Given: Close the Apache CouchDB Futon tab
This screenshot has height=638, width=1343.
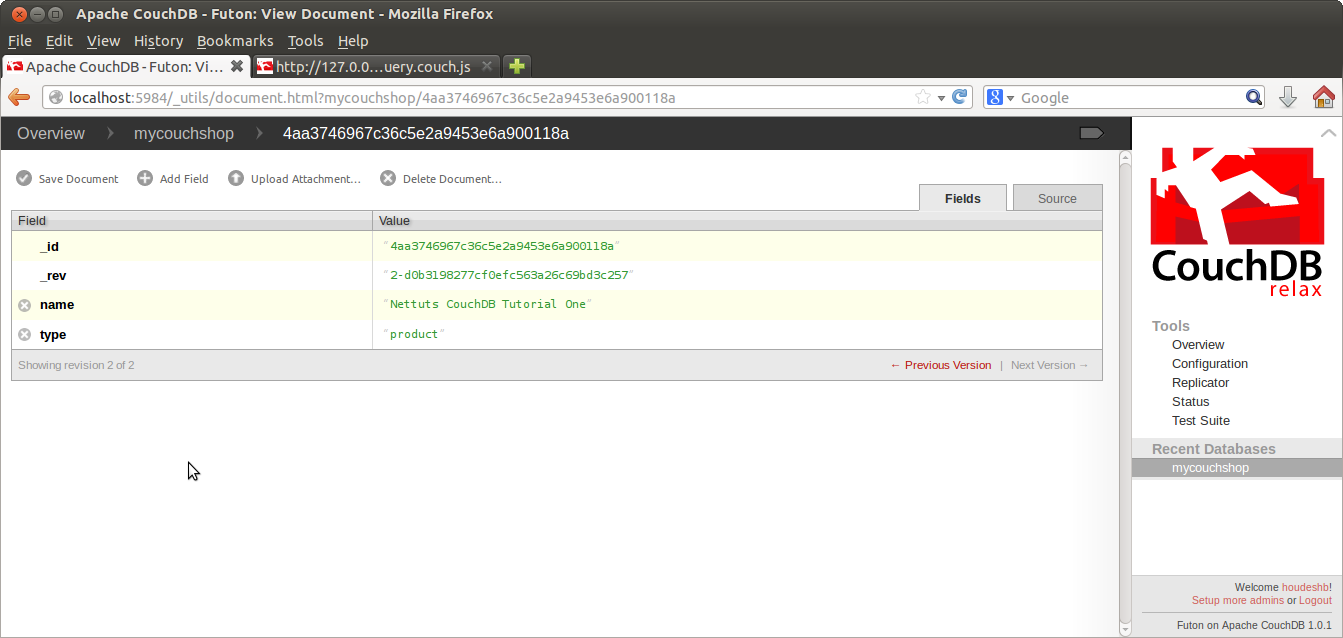Looking at the screenshot, I should pos(237,66).
